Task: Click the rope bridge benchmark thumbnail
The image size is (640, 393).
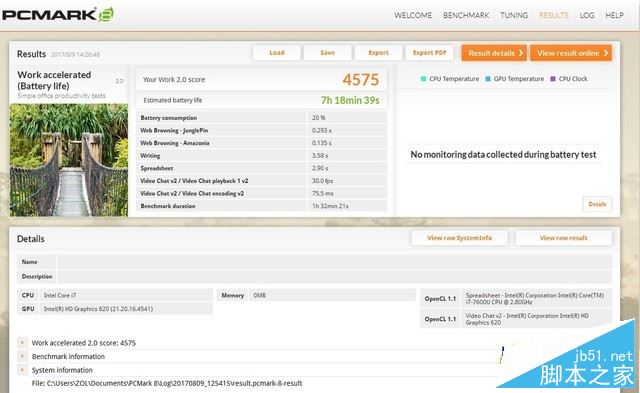Action: coord(69,160)
